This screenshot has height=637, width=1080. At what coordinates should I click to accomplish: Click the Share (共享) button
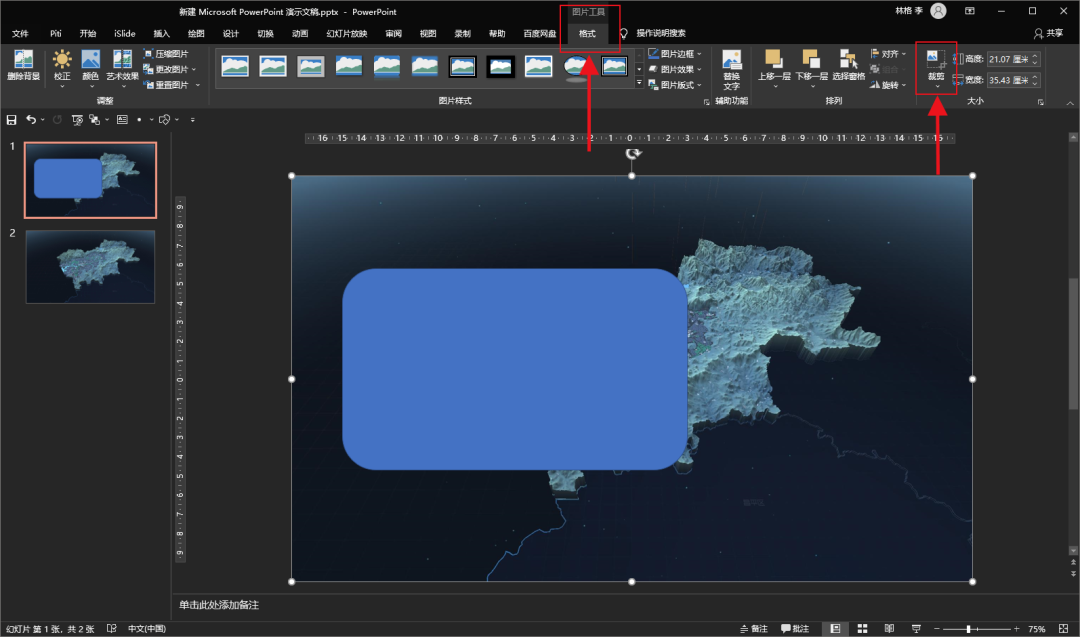(1048, 33)
